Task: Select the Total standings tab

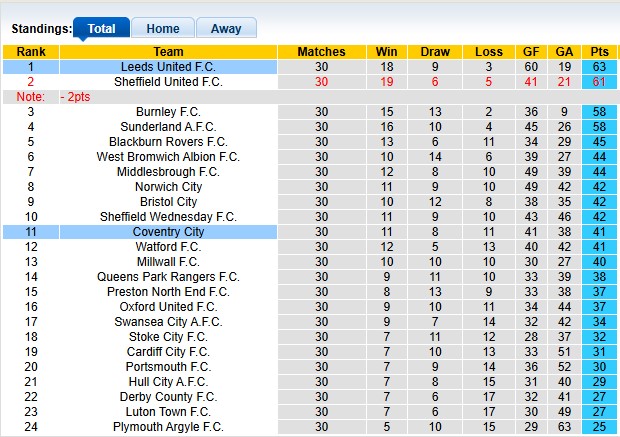Action: (x=101, y=29)
